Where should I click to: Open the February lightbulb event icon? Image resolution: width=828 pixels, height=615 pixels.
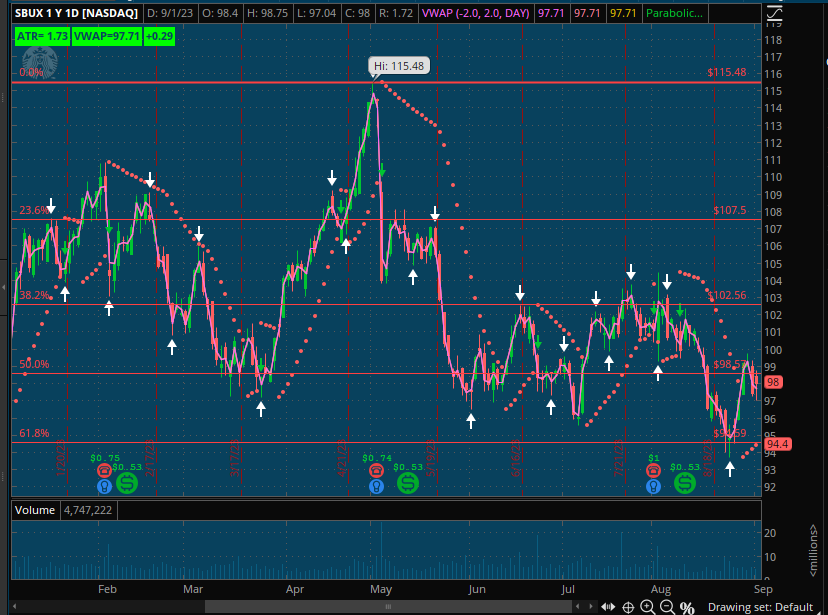(105, 486)
